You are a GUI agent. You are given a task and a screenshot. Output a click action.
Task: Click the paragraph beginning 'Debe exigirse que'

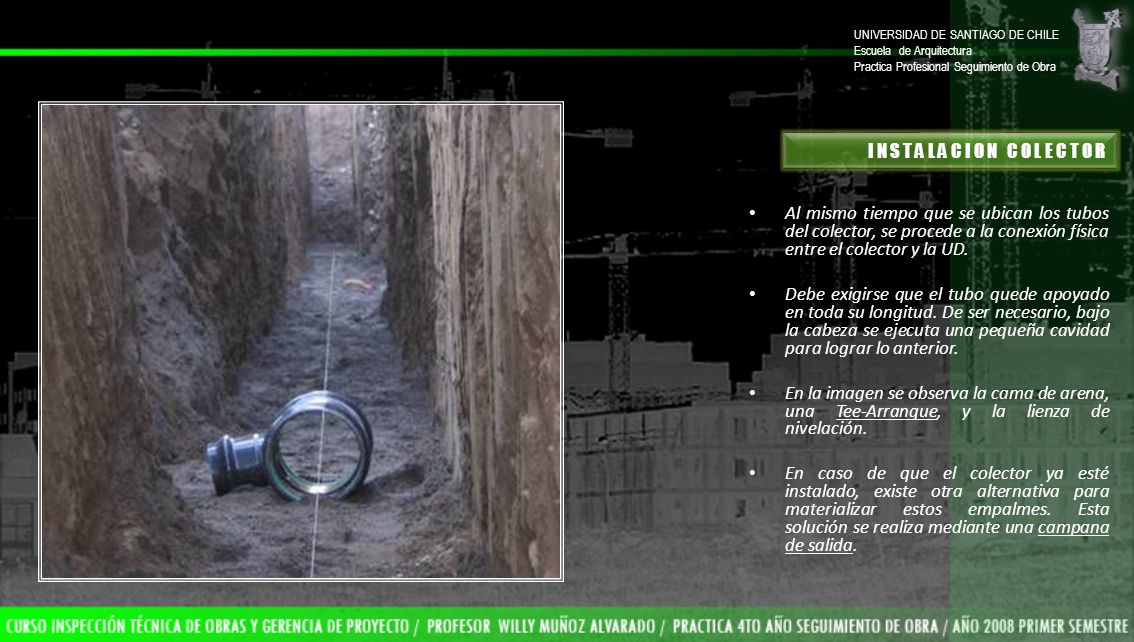click(947, 321)
